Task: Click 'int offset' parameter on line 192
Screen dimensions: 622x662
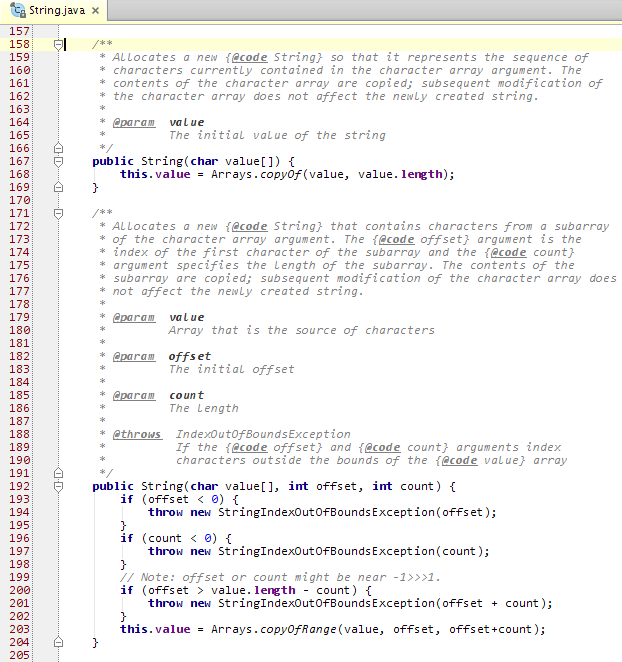Action: 323,486
